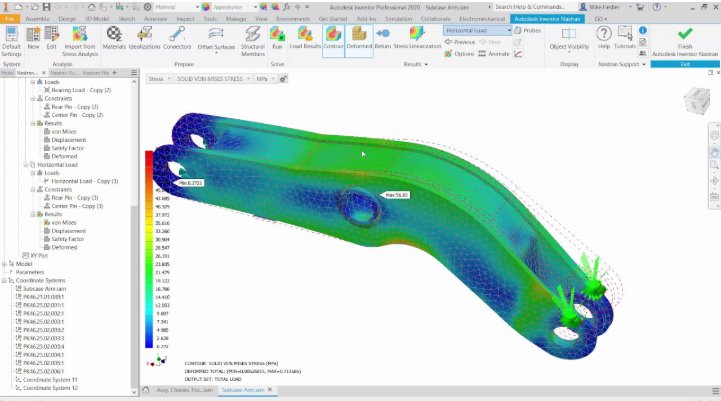Expand the Results panel arrow
Screen dimensions: 721x401
(x=426, y=64)
